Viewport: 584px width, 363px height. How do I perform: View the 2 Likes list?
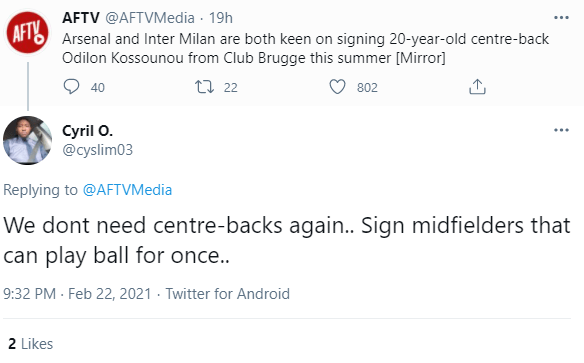[31, 344]
